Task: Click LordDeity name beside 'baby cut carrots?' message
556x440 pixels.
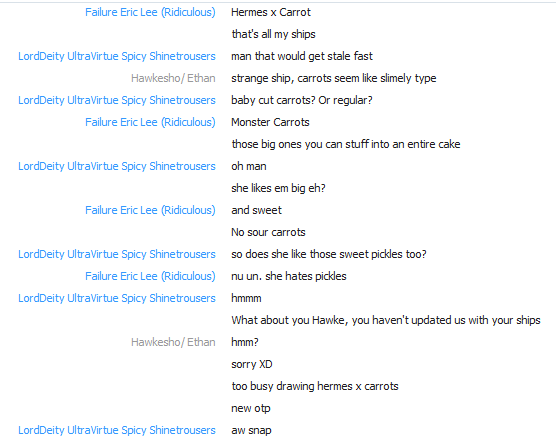Action: tap(117, 100)
